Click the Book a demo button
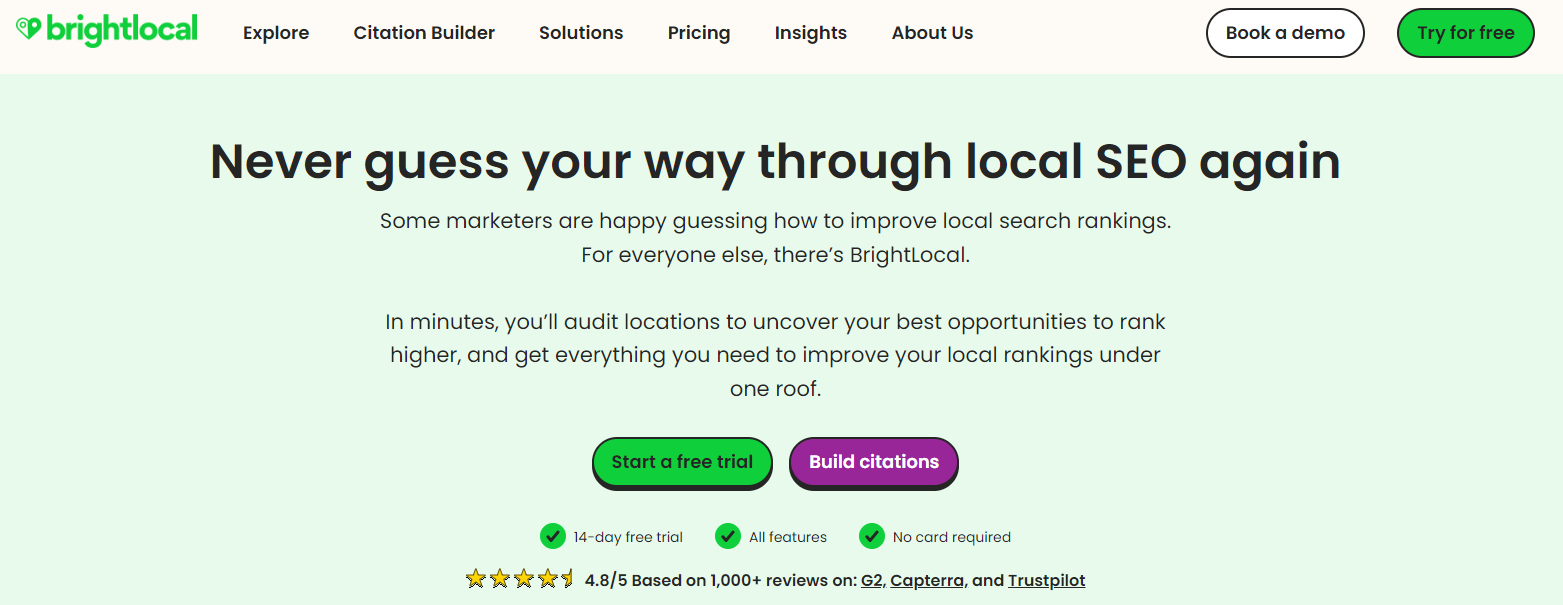1563x605 pixels. (x=1285, y=33)
